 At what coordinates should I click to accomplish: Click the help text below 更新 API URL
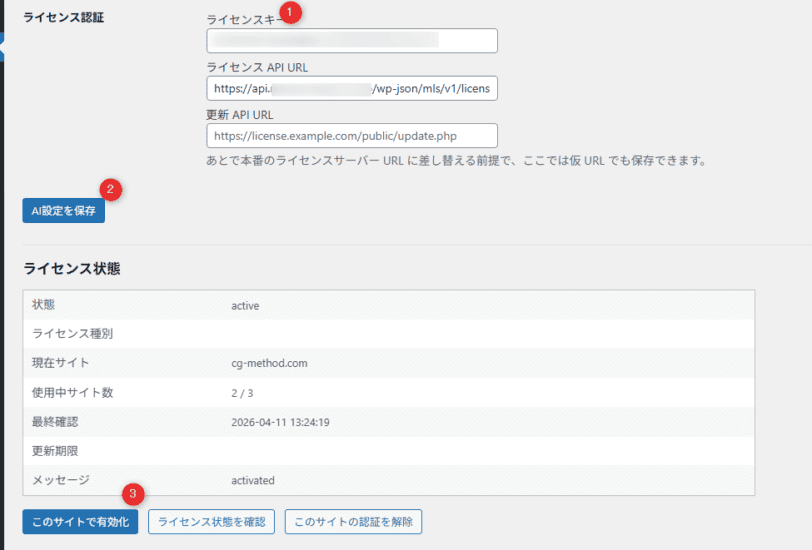pos(456,160)
